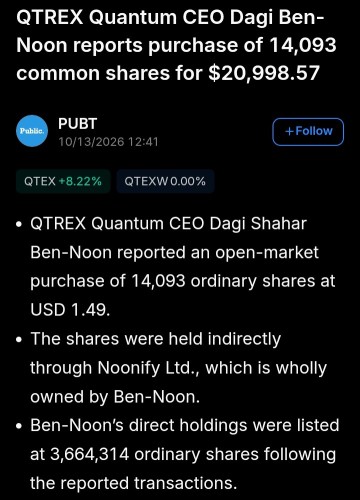Select 'the reported transactions.' closing line

pos(133,483)
